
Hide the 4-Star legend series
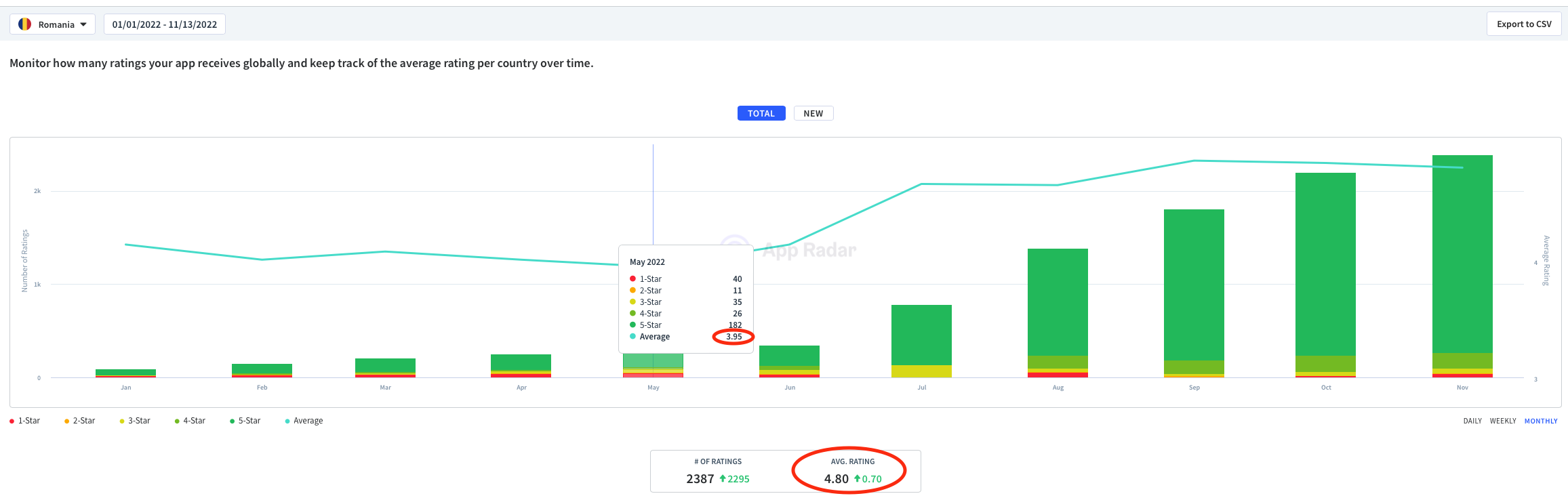pyautogui.click(x=190, y=421)
